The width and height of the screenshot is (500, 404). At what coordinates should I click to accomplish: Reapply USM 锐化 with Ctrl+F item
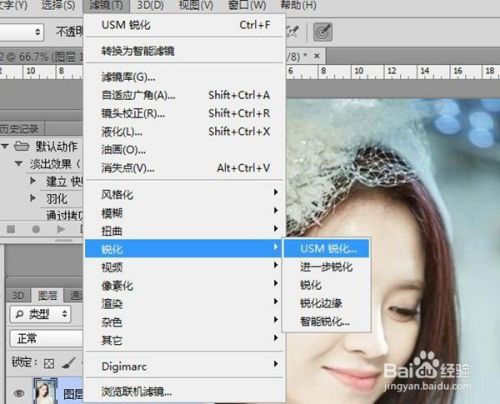184,25
